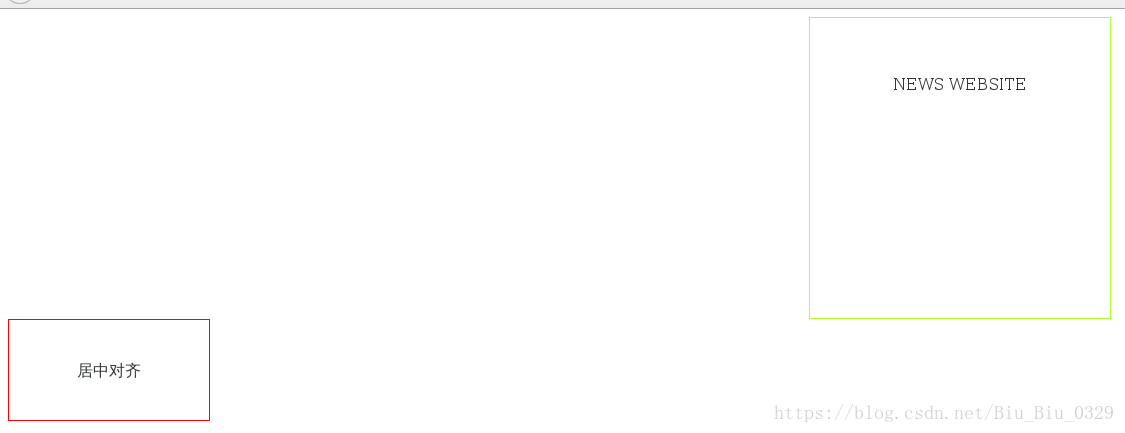Select the empty area inside green box
The image size is (1125, 433).
[x=959, y=208]
